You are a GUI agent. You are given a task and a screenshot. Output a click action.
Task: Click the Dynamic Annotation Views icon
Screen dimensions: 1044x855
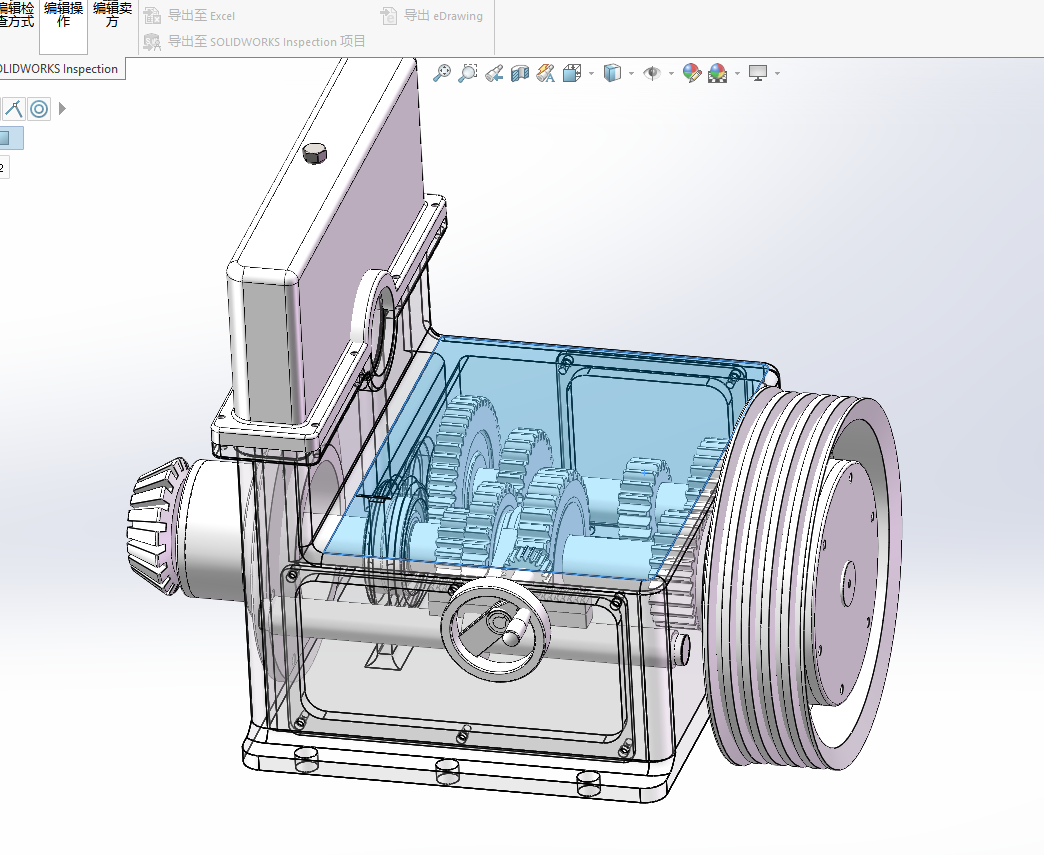point(546,73)
